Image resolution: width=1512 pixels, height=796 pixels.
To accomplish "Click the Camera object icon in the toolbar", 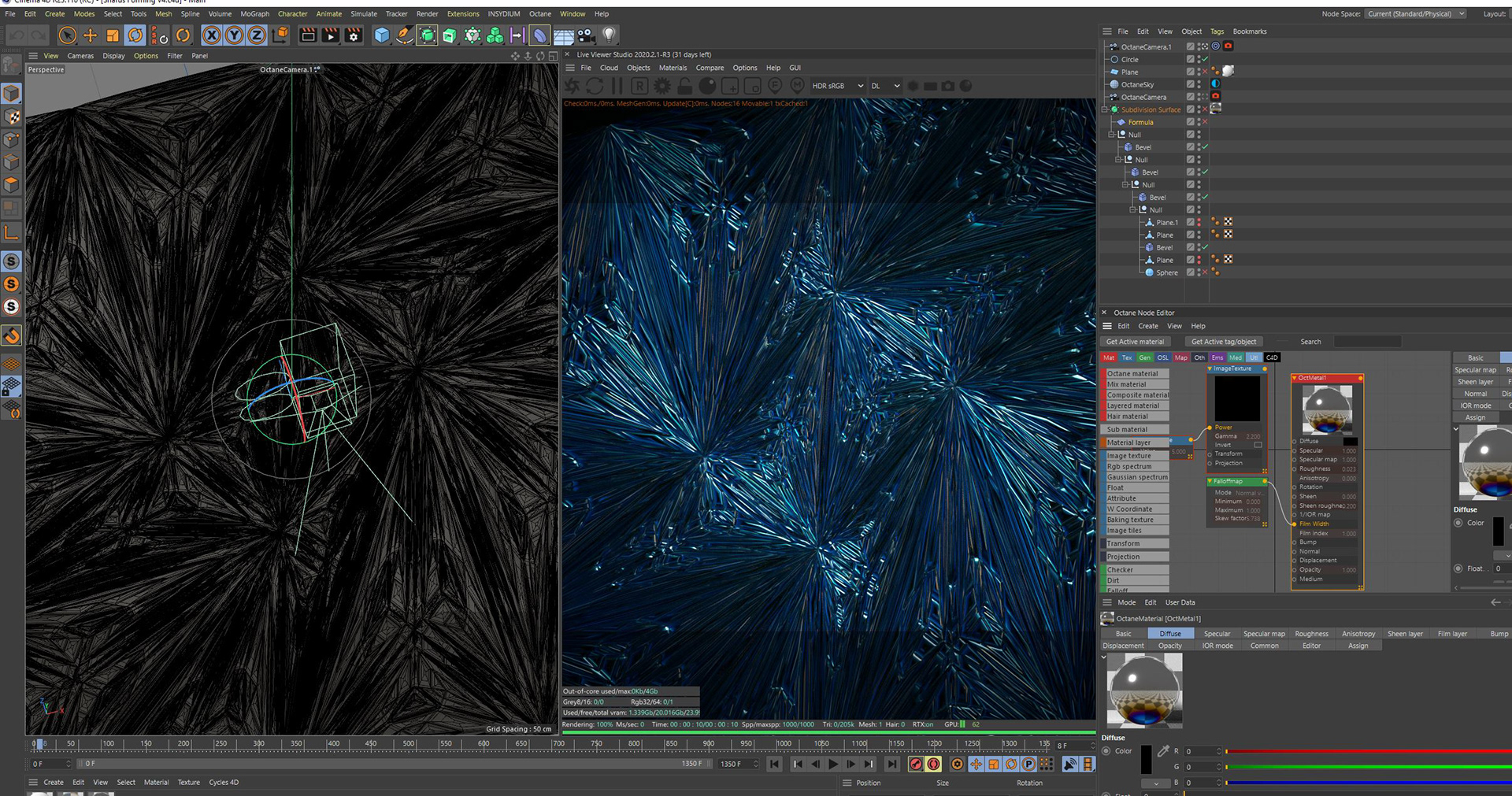I will (x=585, y=35).
